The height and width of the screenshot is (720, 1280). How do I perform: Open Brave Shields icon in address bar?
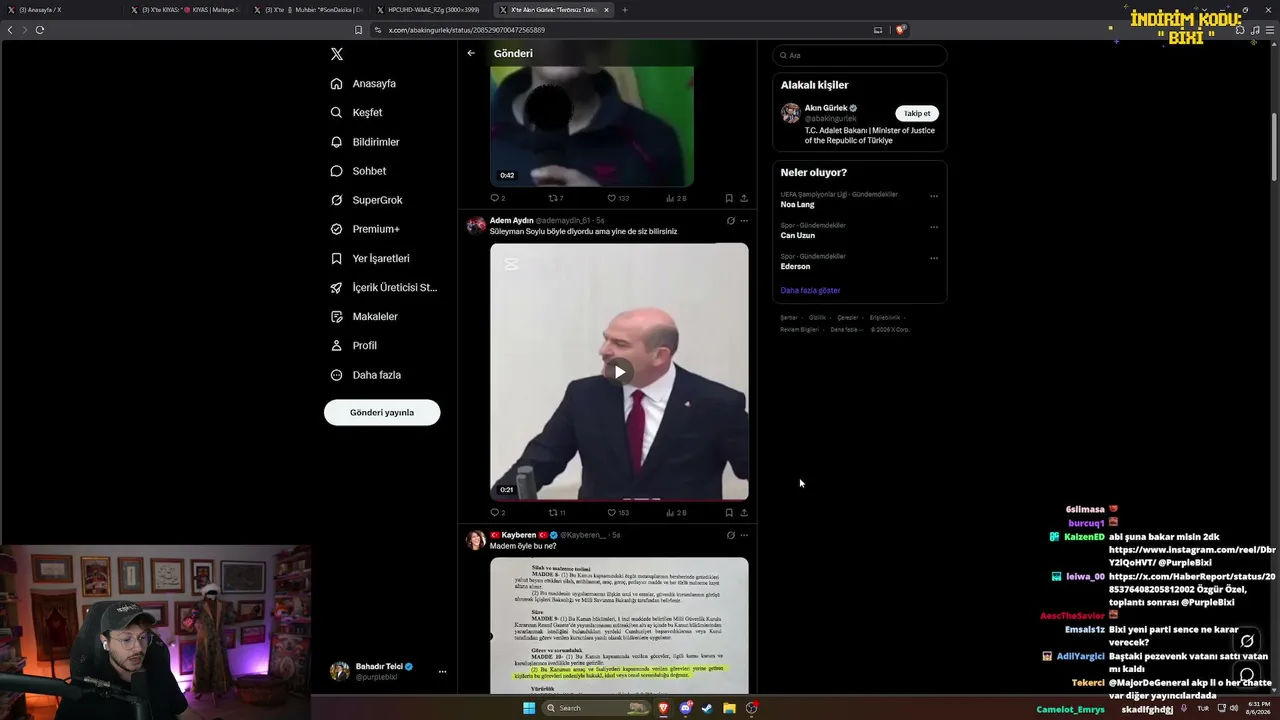pos(900,30)
